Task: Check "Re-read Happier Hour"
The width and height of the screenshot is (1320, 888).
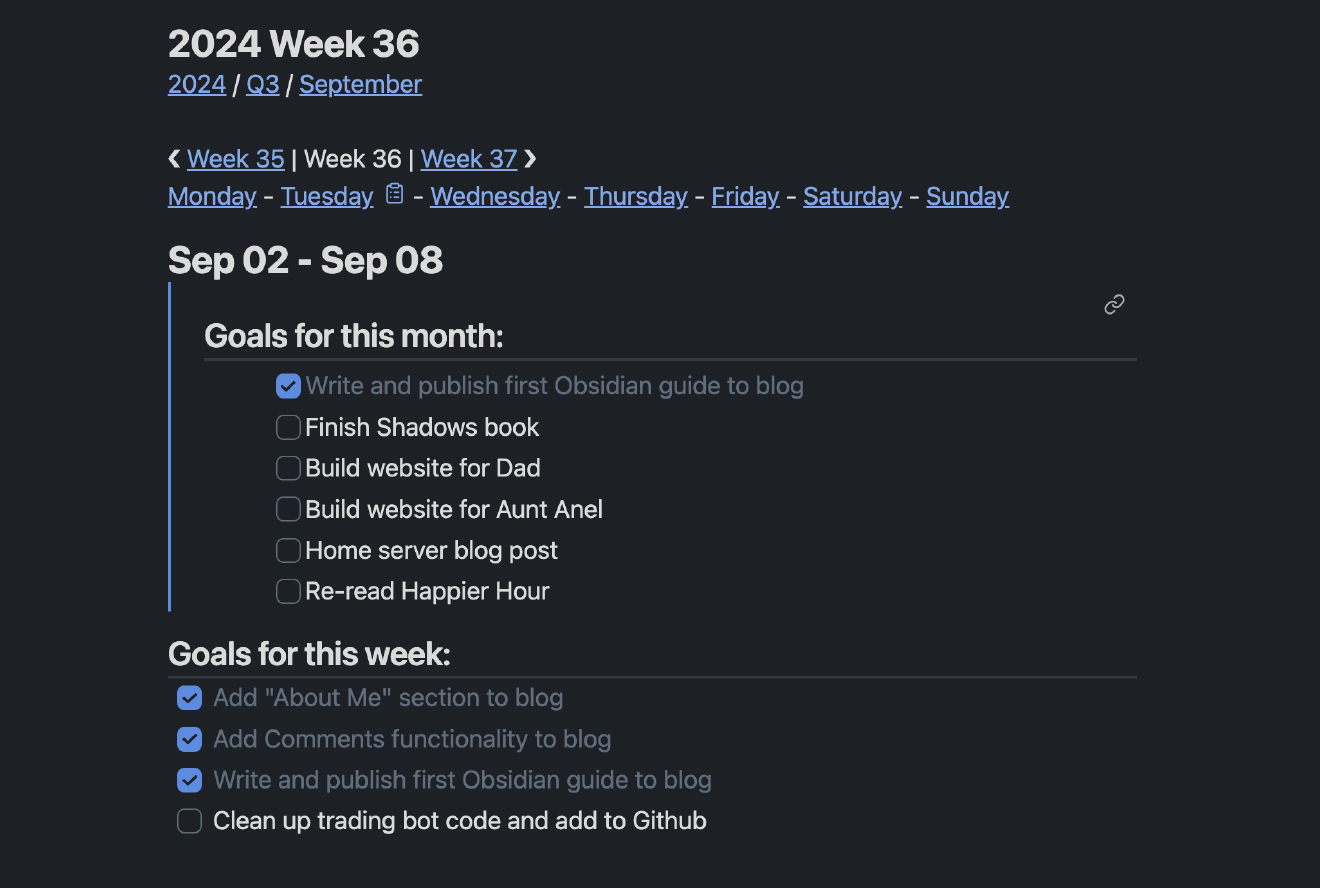Action: [287, 591]
